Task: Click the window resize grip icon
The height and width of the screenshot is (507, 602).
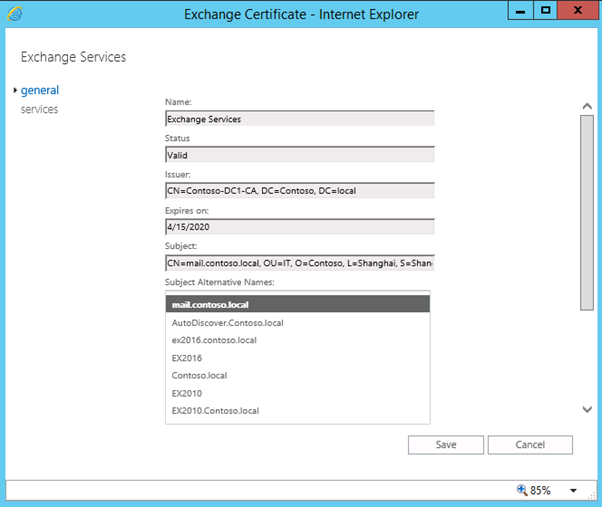Action: (x=592, y=496)
